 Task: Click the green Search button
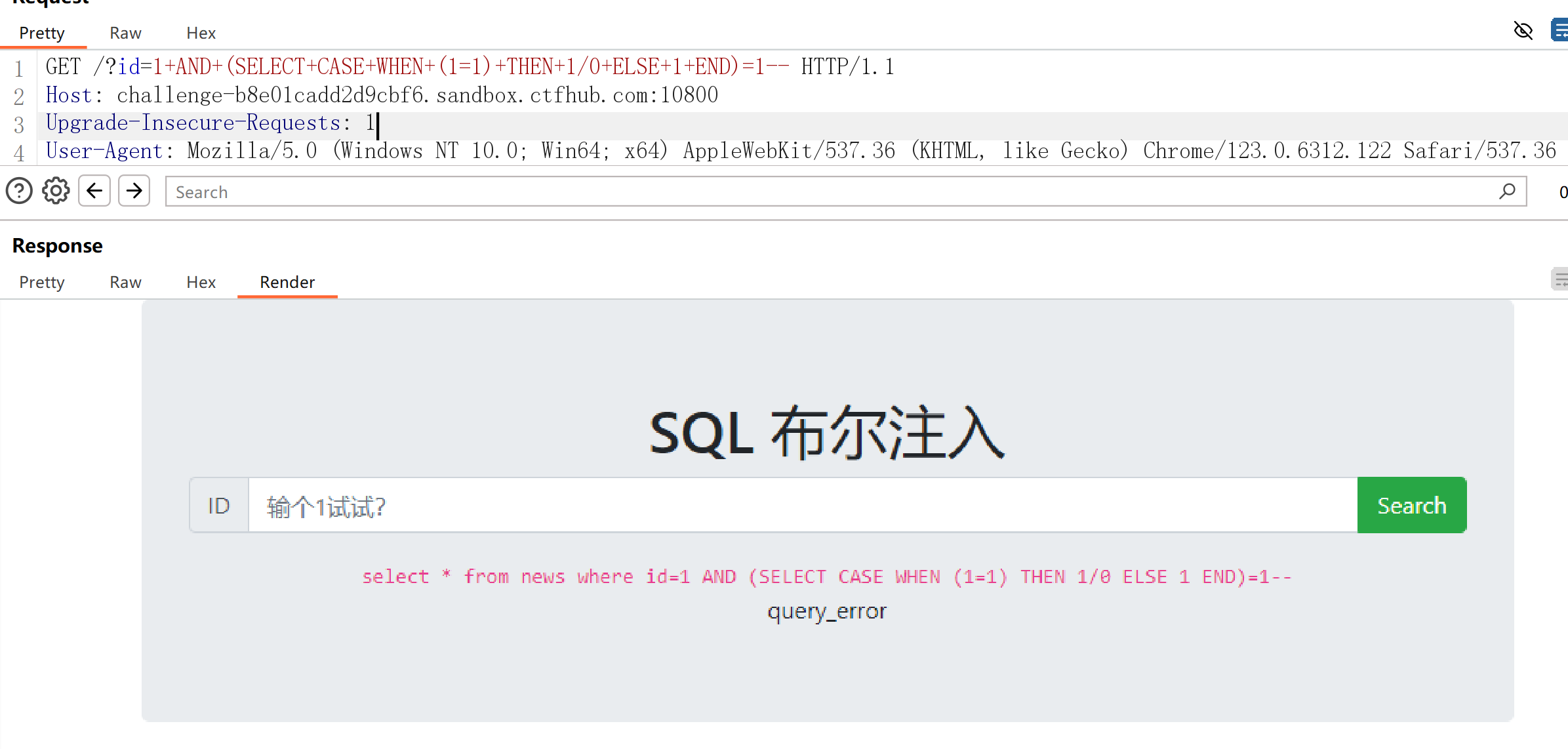1411,506
